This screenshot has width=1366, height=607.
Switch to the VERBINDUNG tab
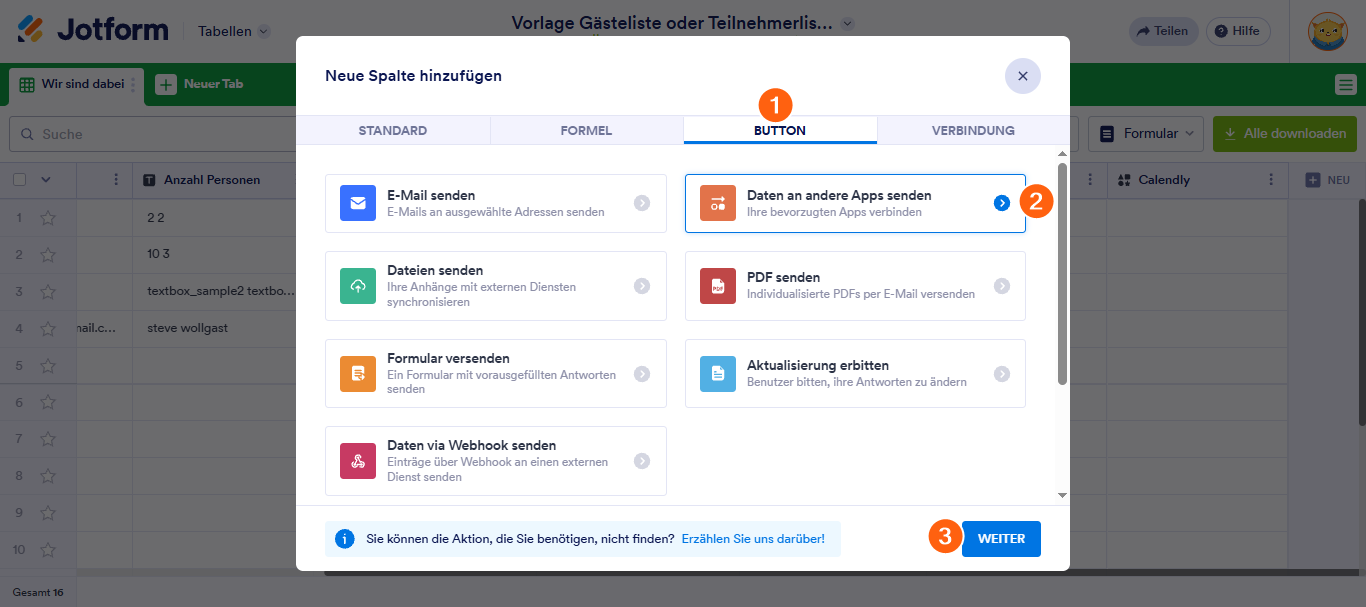click(973, 131)
